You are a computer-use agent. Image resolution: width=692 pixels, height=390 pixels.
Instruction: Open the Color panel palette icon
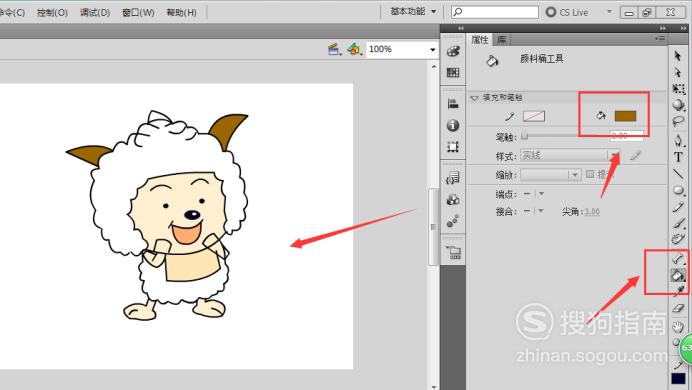pos(453,51)
